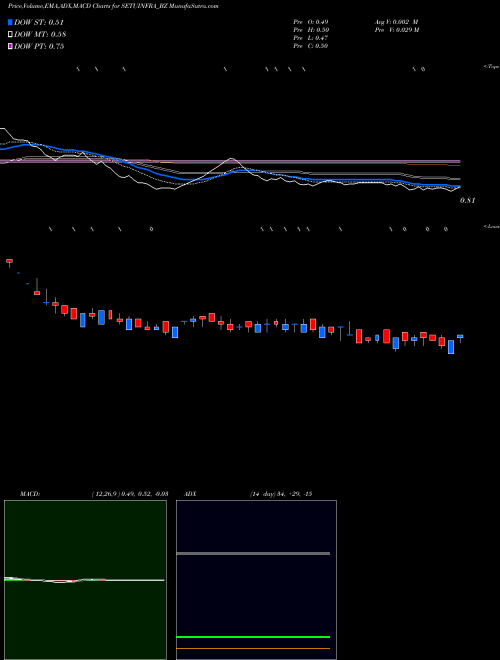Select the 'DOW PT: 0.75' legend label
The image size is (500, 660).
(39, 46)
